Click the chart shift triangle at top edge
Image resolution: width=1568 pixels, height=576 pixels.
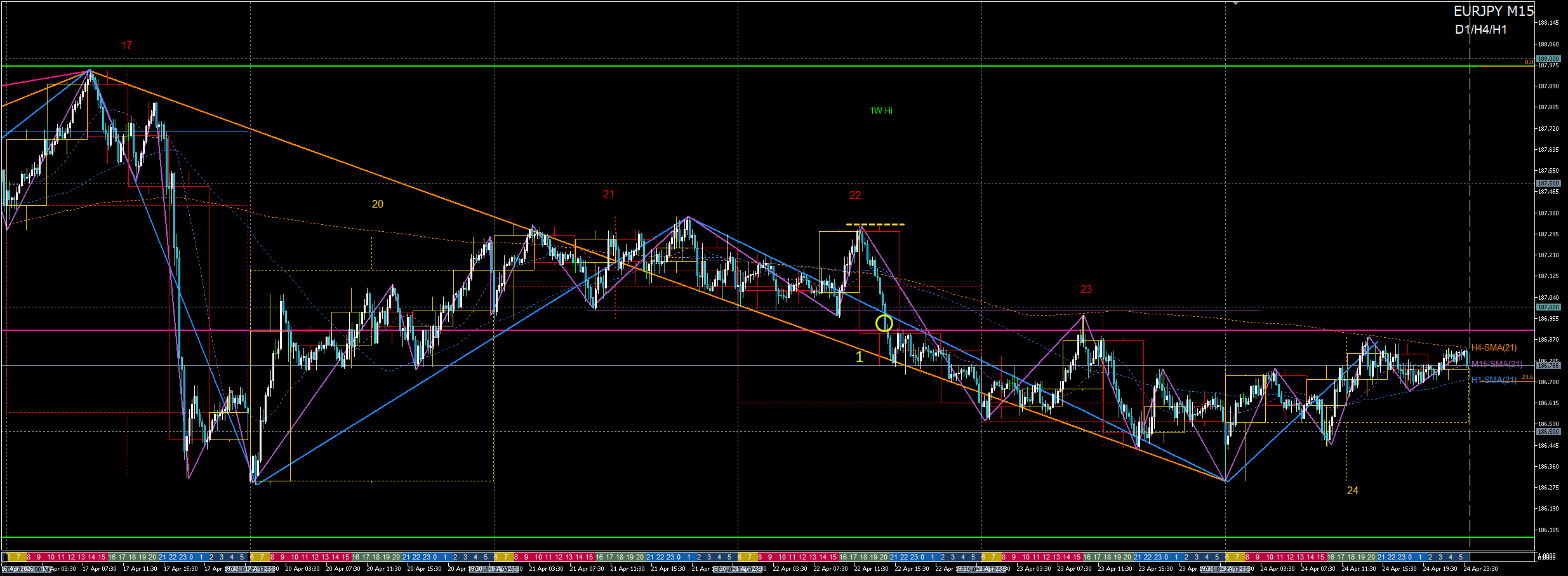1235,3
